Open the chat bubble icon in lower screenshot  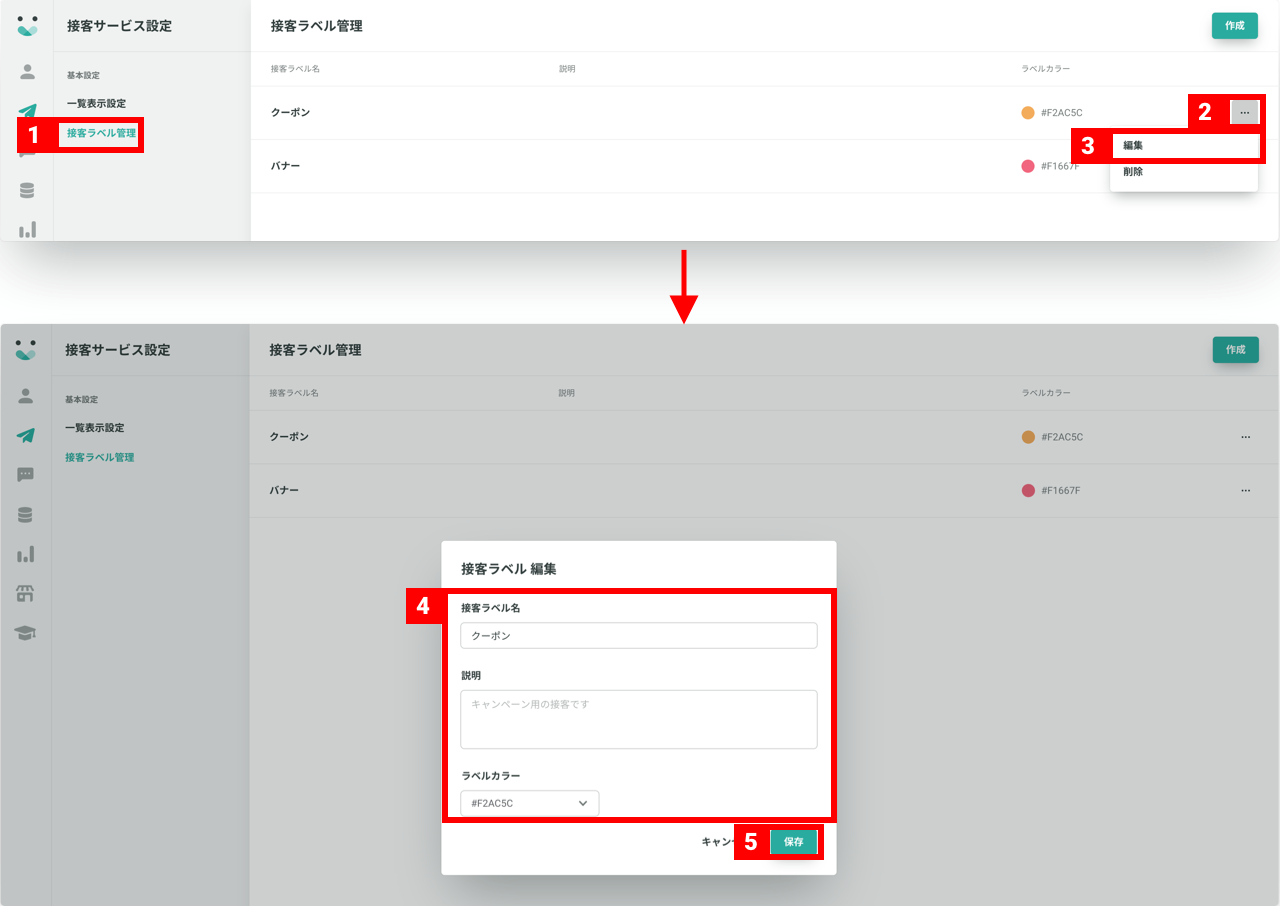(x=26, y=475)
